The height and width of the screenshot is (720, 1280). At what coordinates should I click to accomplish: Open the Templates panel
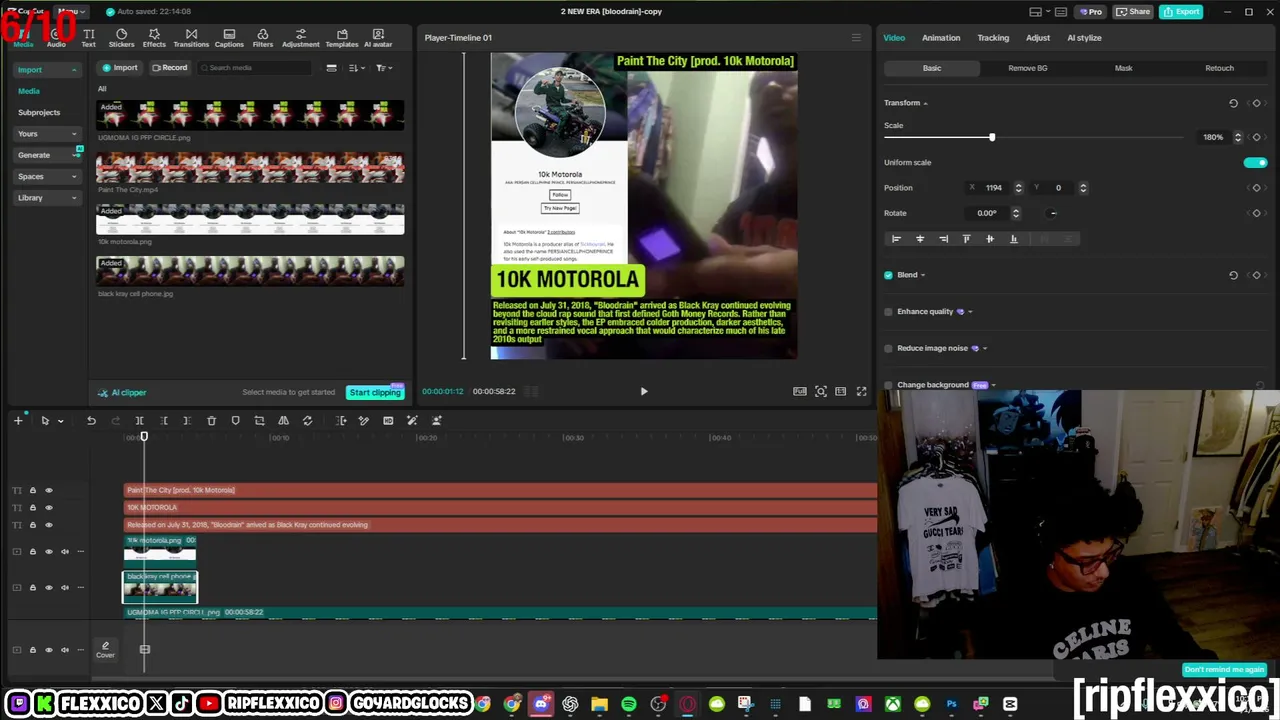click(x=342, y=38)
